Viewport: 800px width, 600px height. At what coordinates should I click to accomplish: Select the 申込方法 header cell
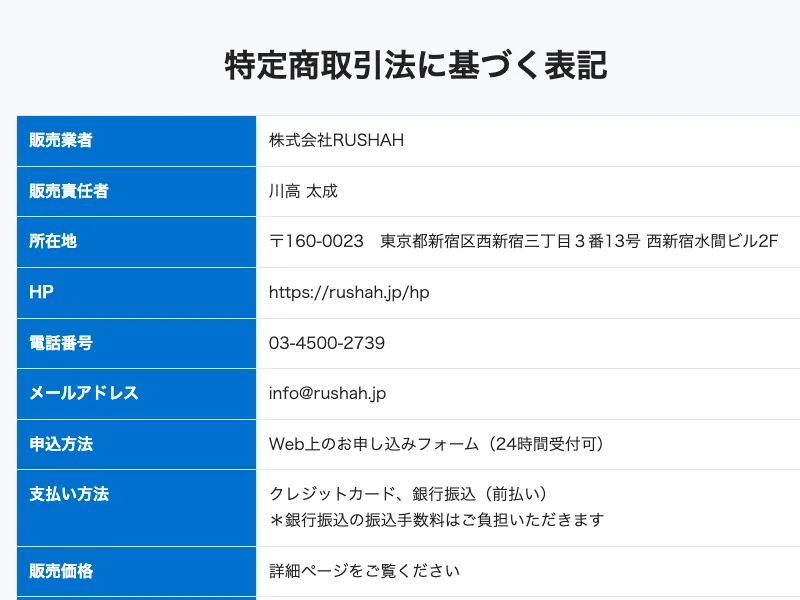point(136,444)
